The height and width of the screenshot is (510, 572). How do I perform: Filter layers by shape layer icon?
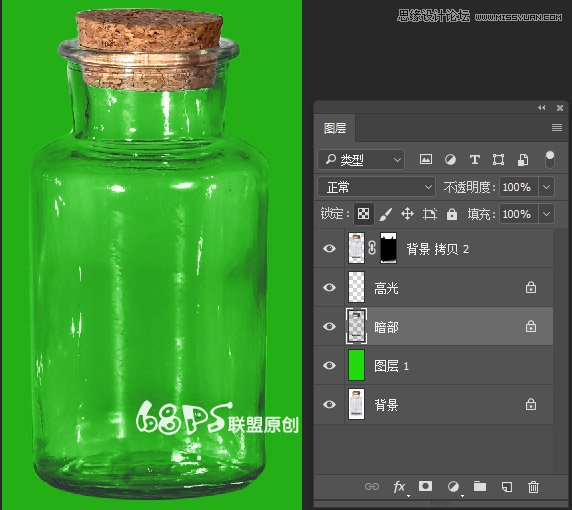[498, 159]
